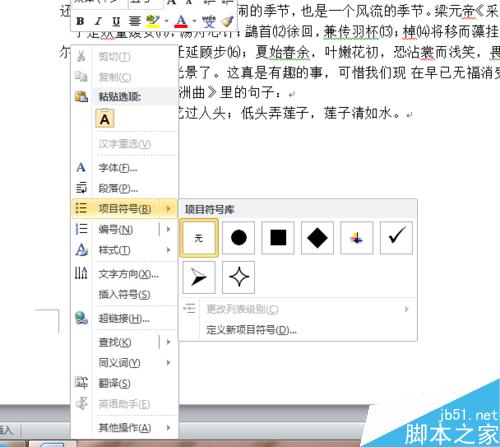Apply the yellow text highlight color
Screen dimensions: 500x447
[153, 22]
